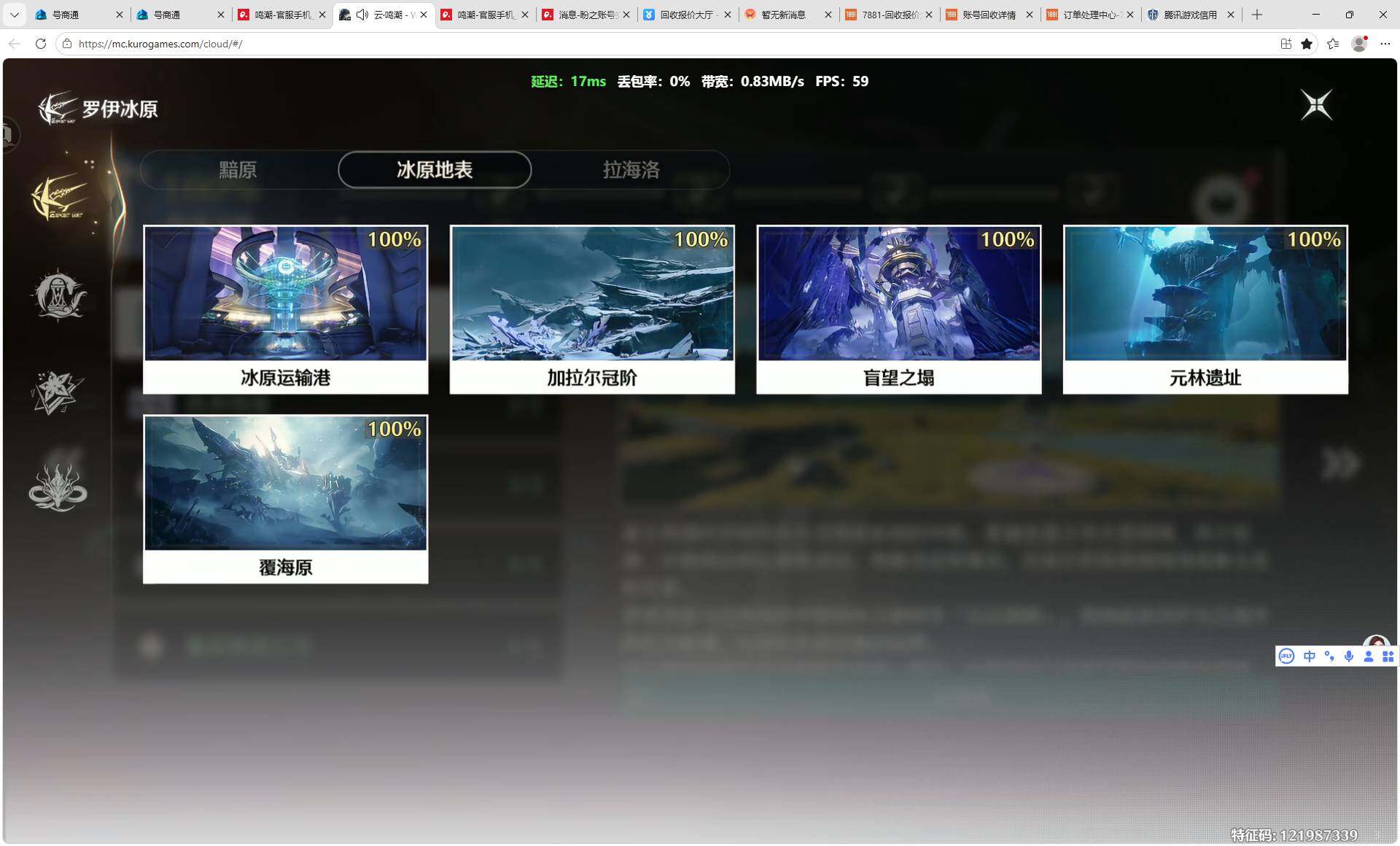The image size is (1400, 846).
Task: Close the 7881-回收报价 tab
Action: 929,15
